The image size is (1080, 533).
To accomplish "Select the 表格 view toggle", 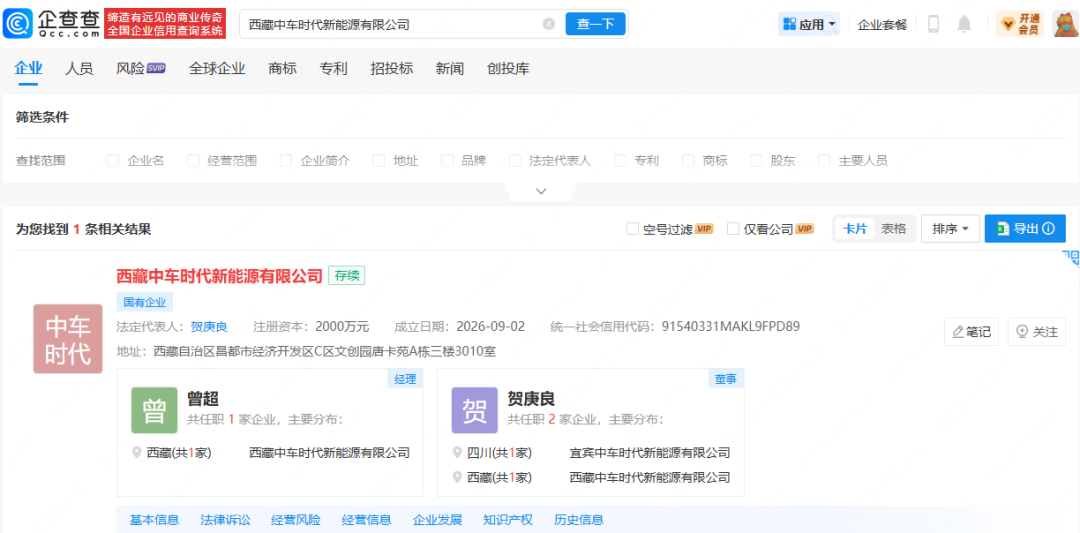I will [x=893, y=229].
